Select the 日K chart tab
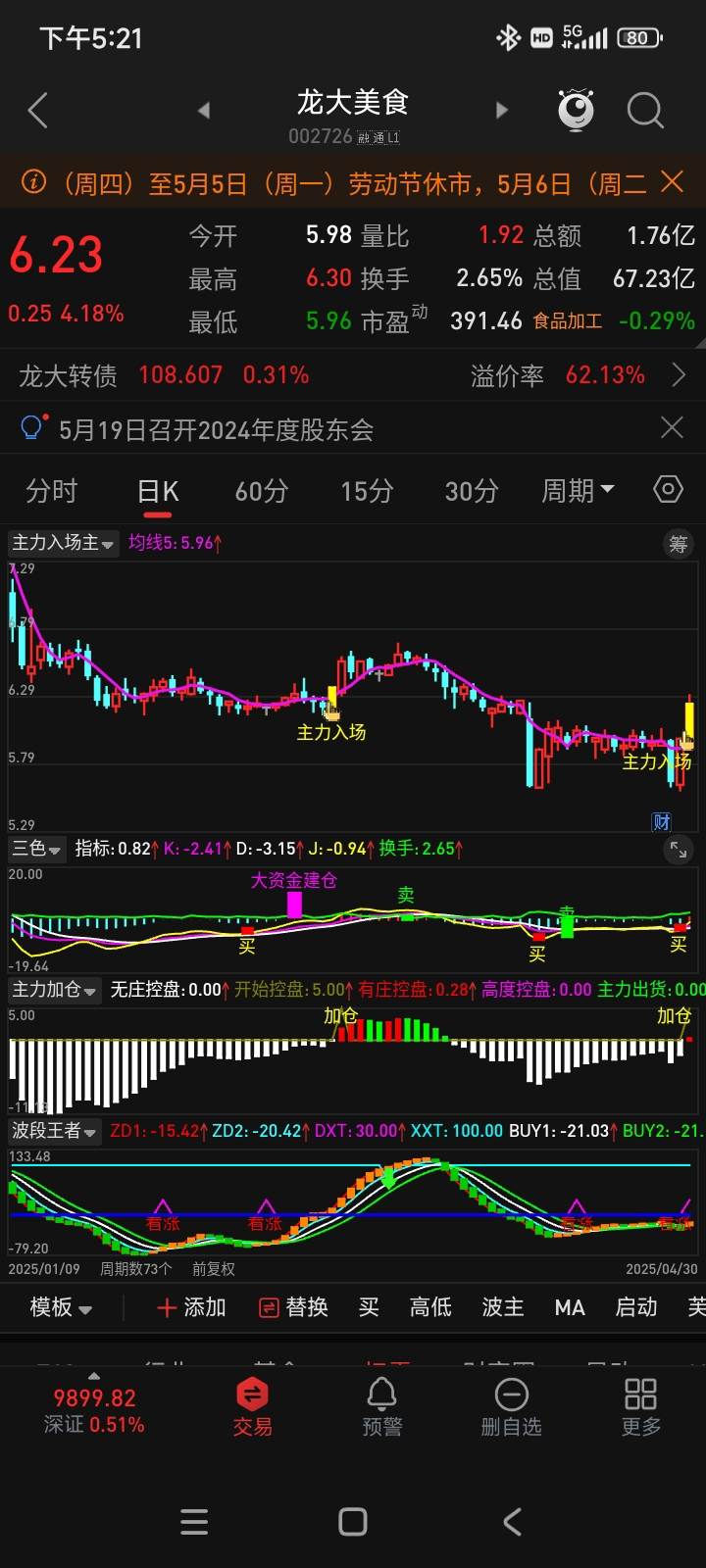 point(158,491)
